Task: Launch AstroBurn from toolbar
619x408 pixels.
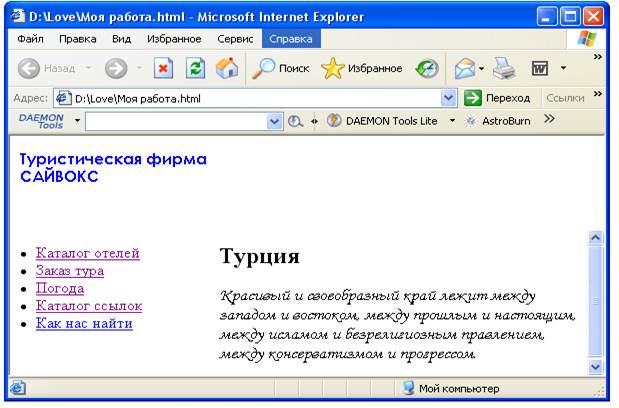Action: coord(498,121)
